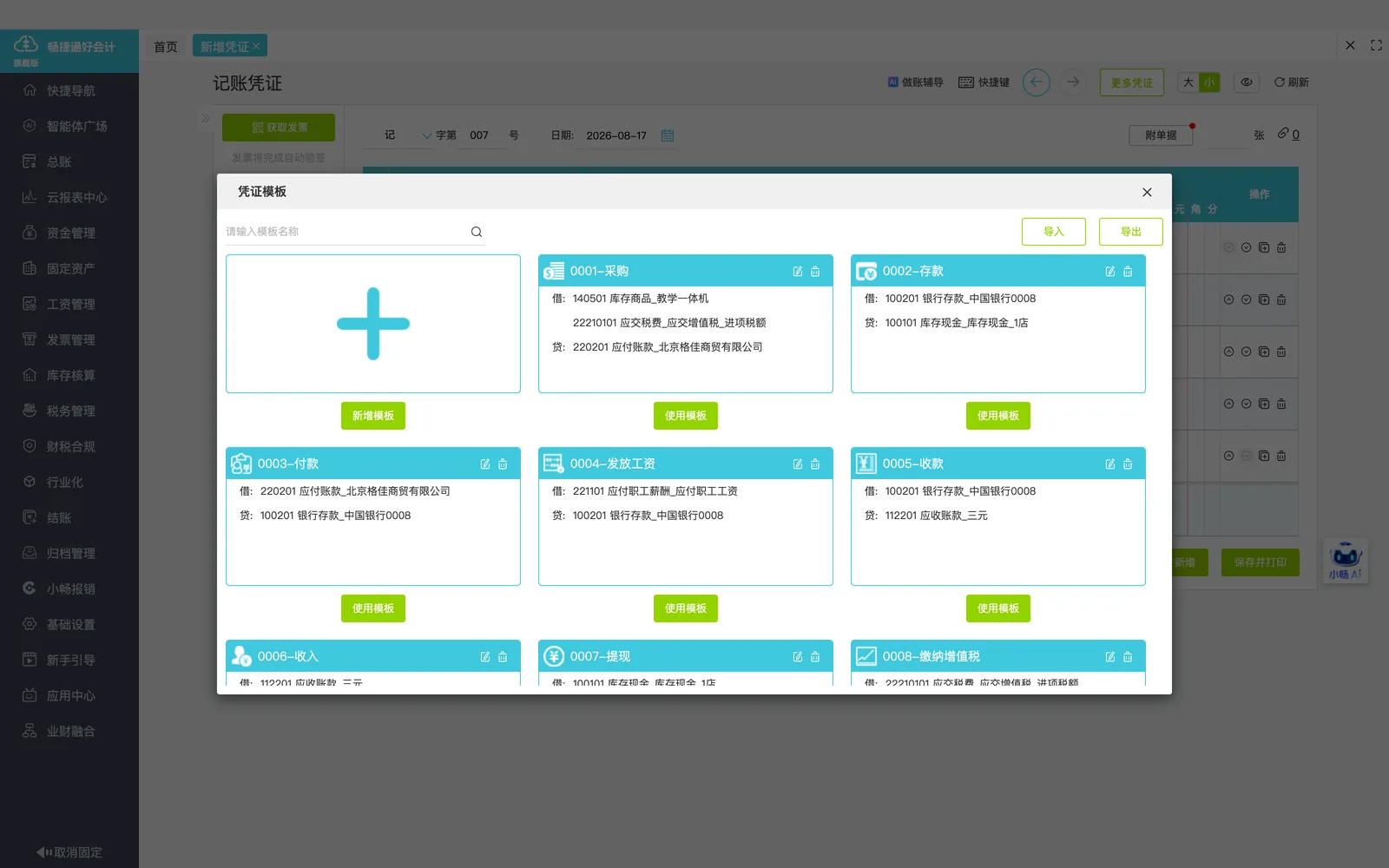The height and width of the screenshot is (868, 1389).
Task: Click the 刷新 refresh button
Action: point(1292,82)
